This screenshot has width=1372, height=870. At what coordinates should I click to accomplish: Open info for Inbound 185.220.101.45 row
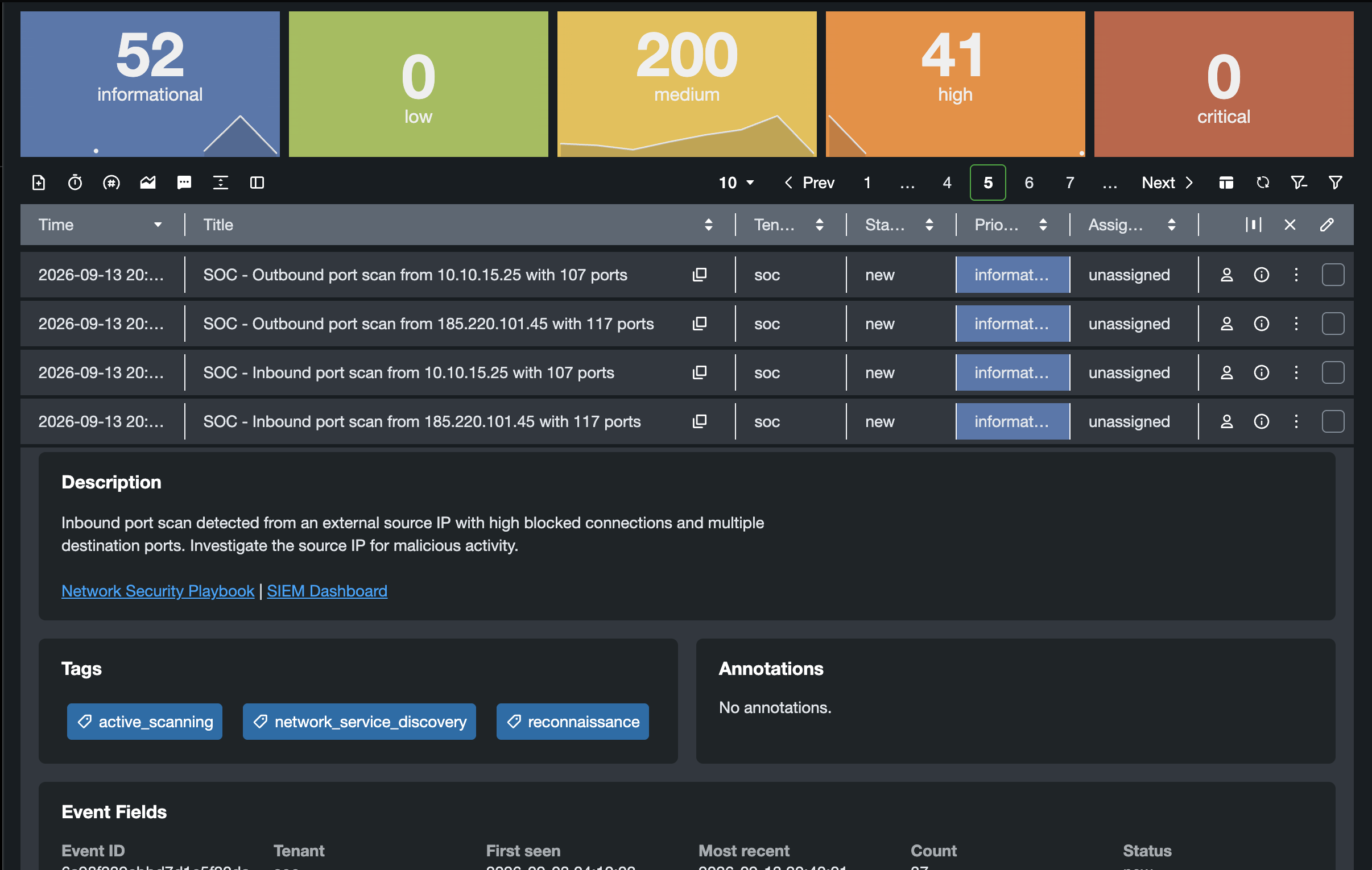[x=1262, y=421]
